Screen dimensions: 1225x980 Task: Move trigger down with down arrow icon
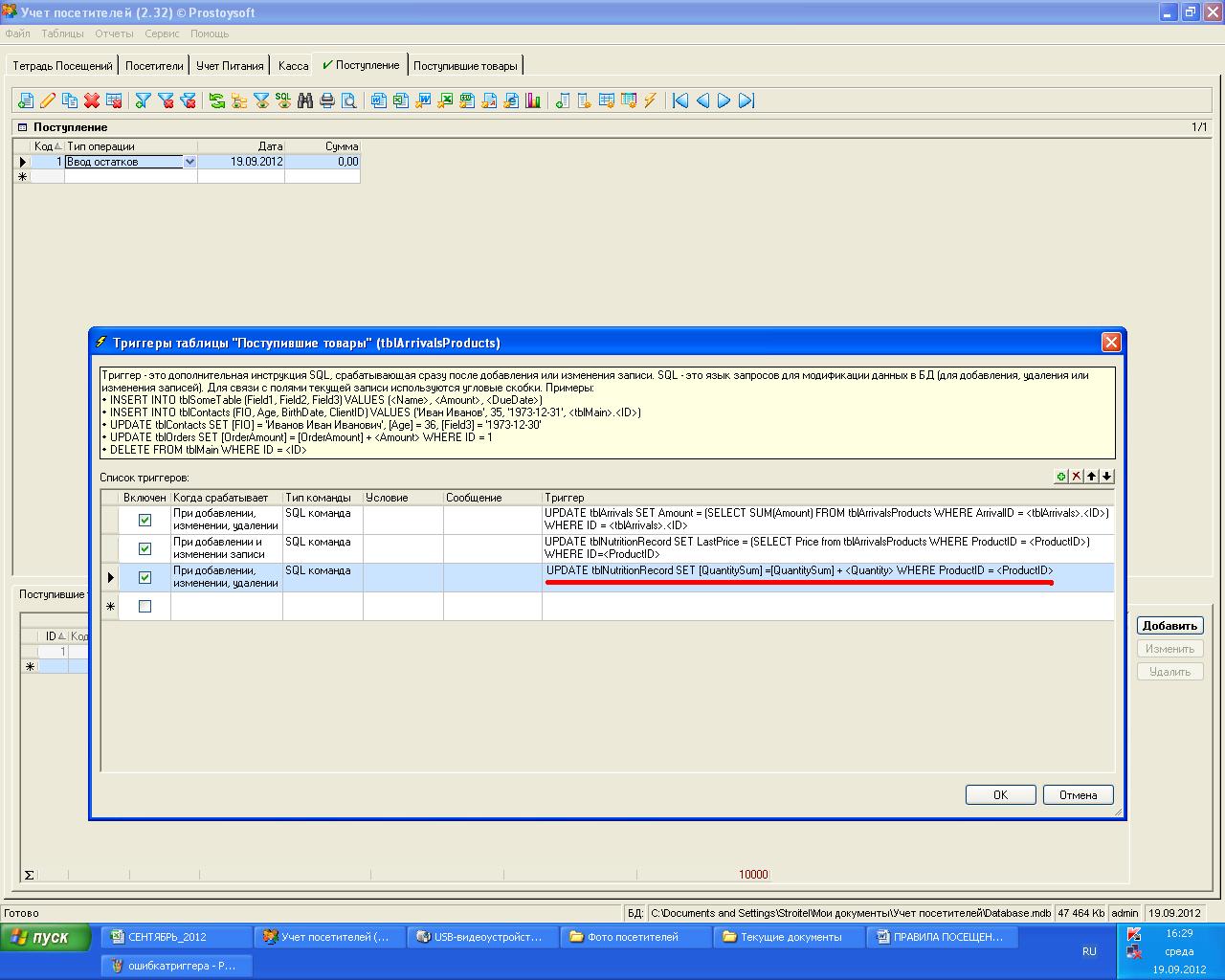1107,477
